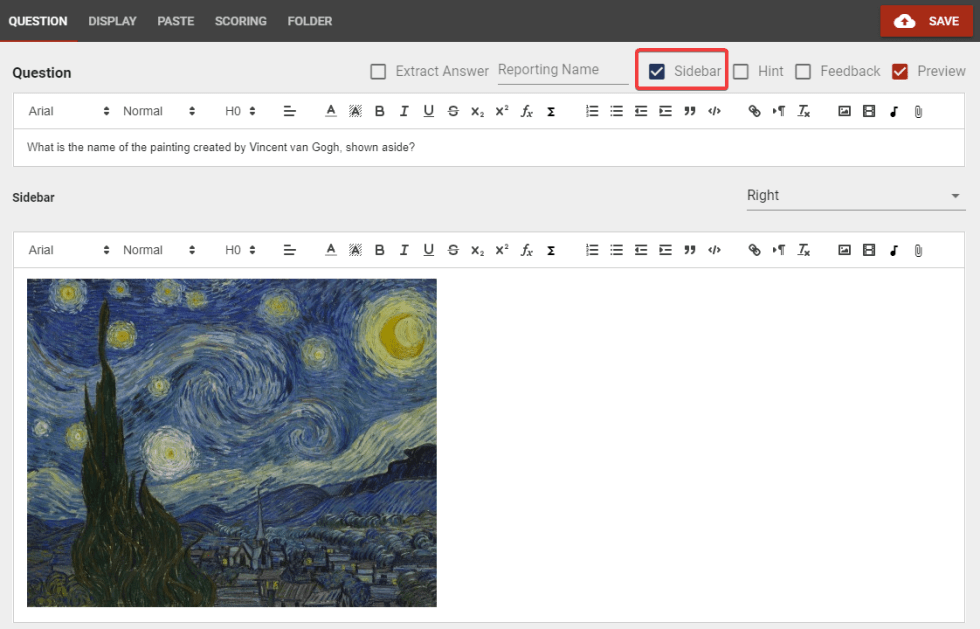
Task: Toggle italic in Question toolbar
Action: tap(404, 111)
